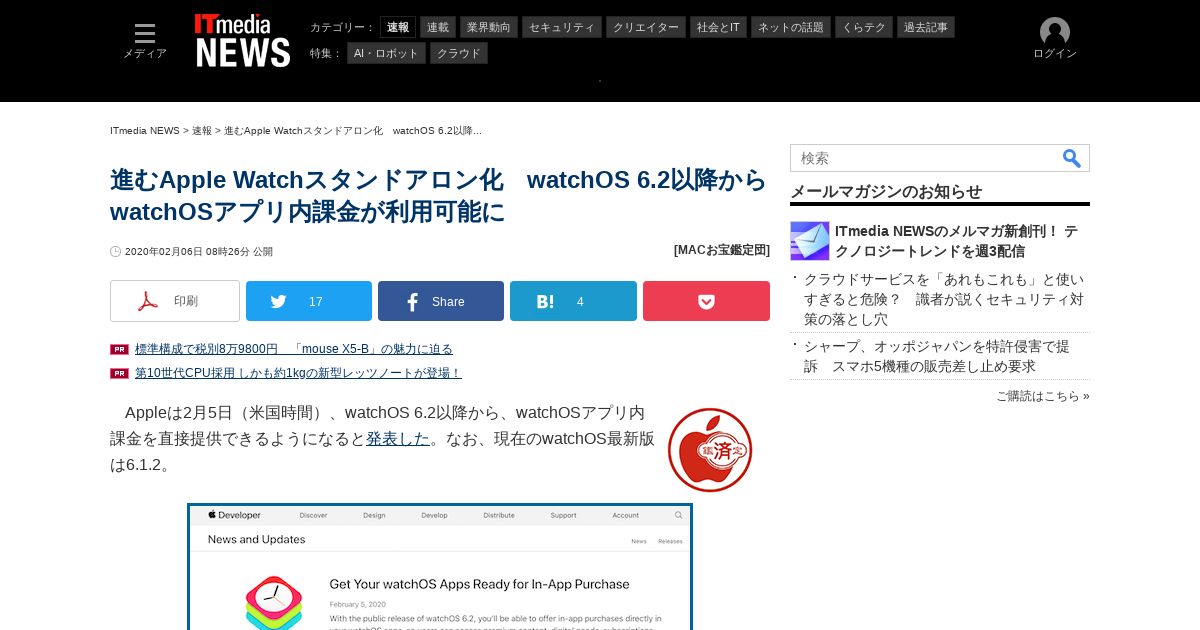Click the first red PR badge
The height and width of the screenshot is (630, 1200).
[120, 349]
